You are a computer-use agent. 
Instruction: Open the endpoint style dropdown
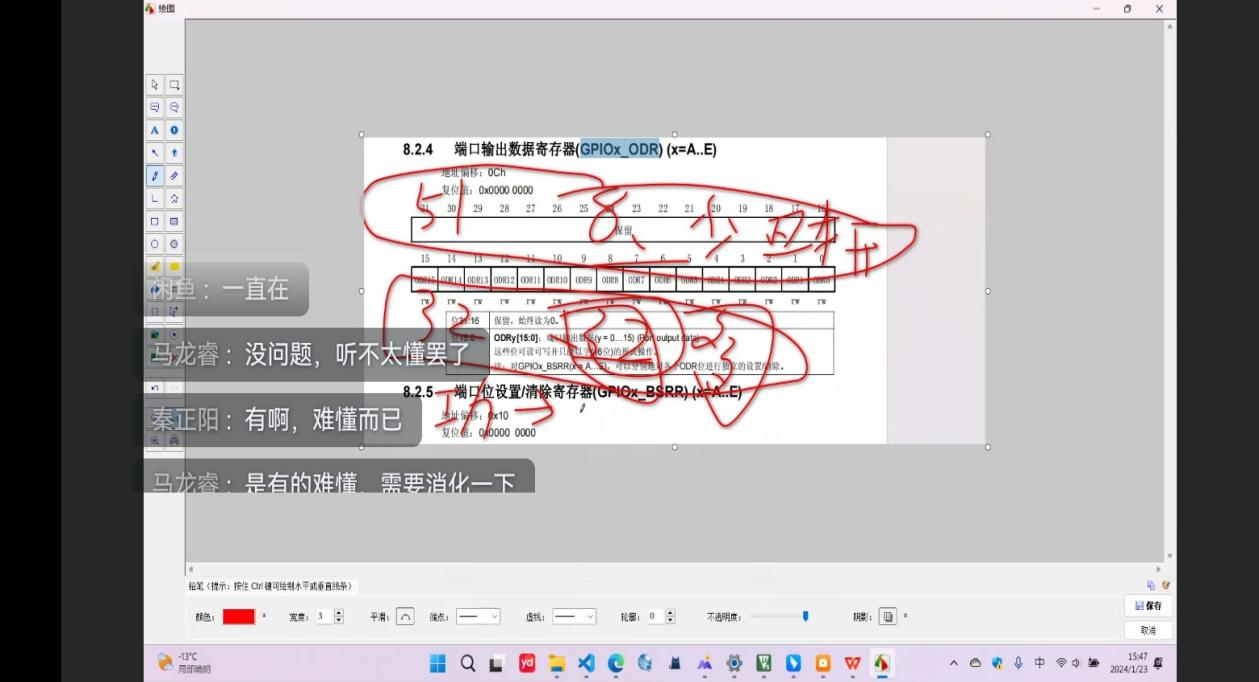click(478, 617)
